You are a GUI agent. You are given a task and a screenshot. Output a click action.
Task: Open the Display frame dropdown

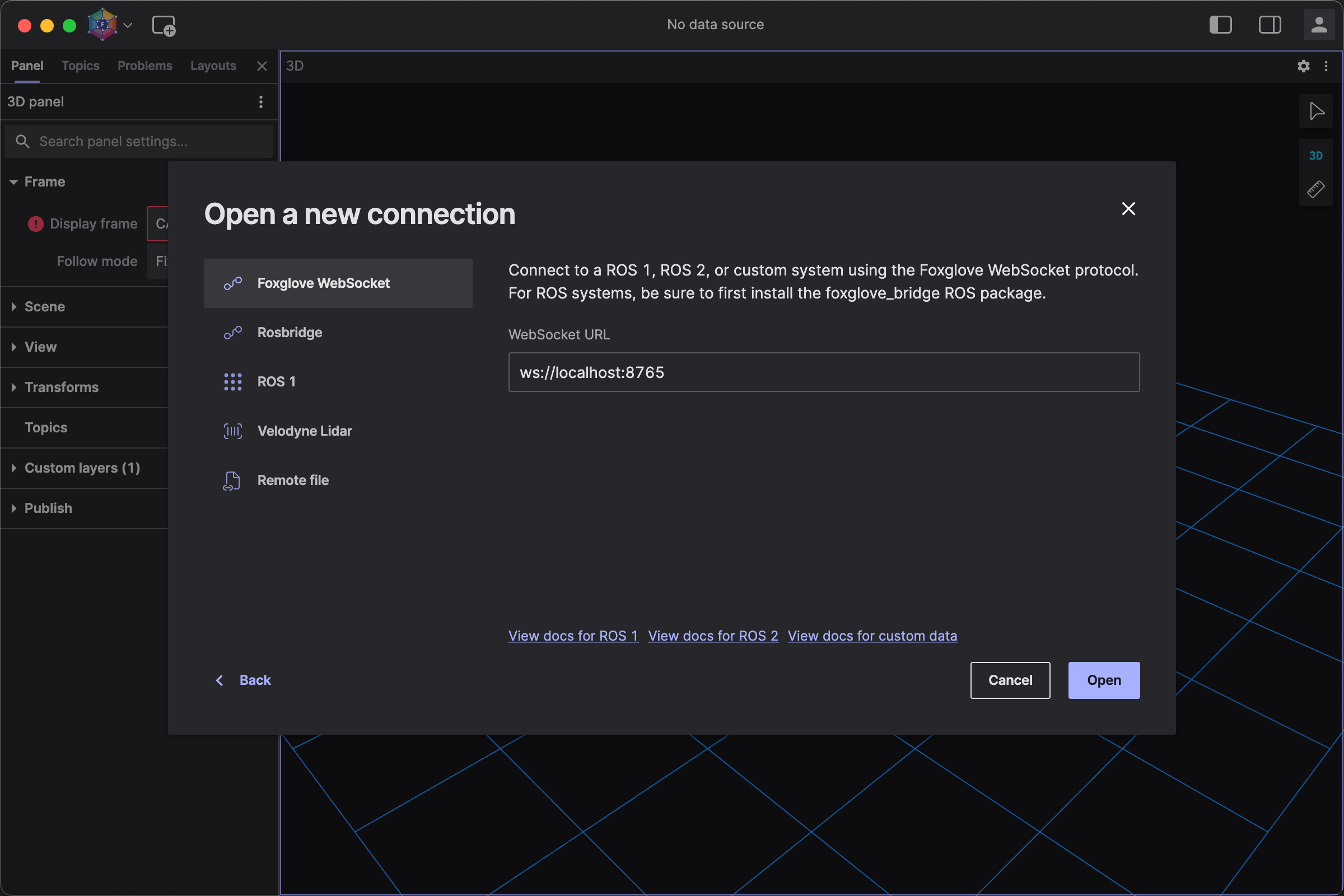(158, 223)
